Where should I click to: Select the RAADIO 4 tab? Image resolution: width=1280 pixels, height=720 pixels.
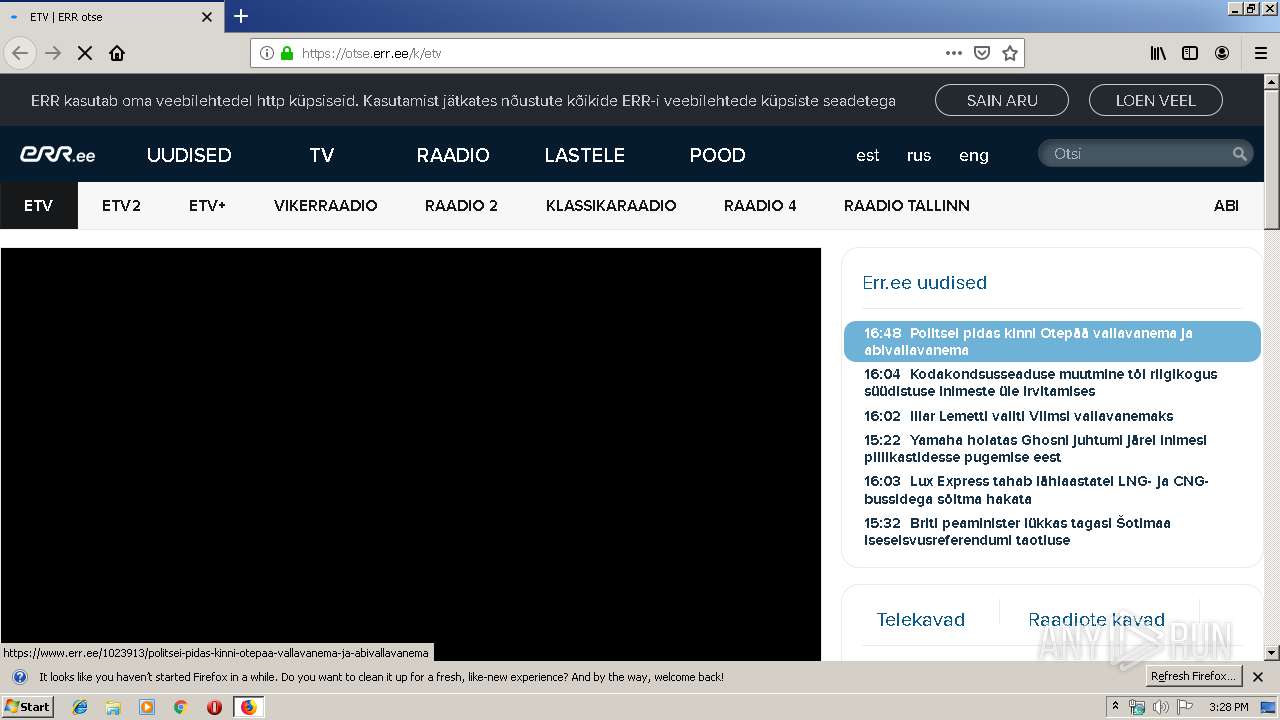(760, 205)
